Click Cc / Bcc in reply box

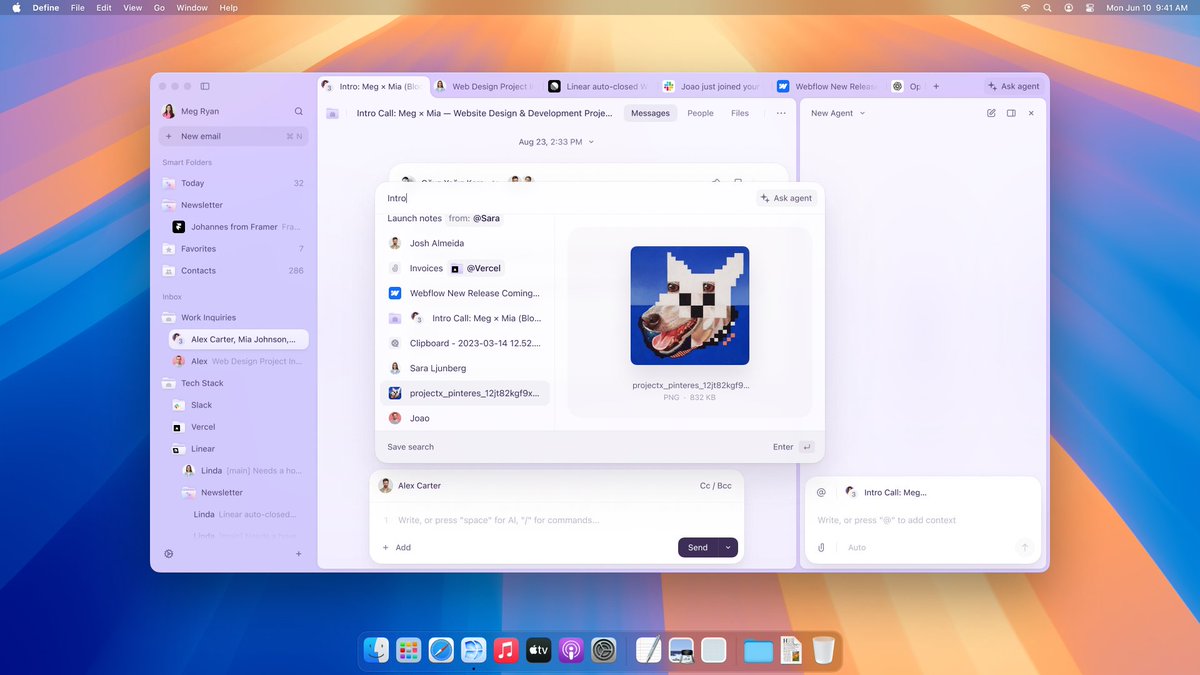[x=715, y=486]
